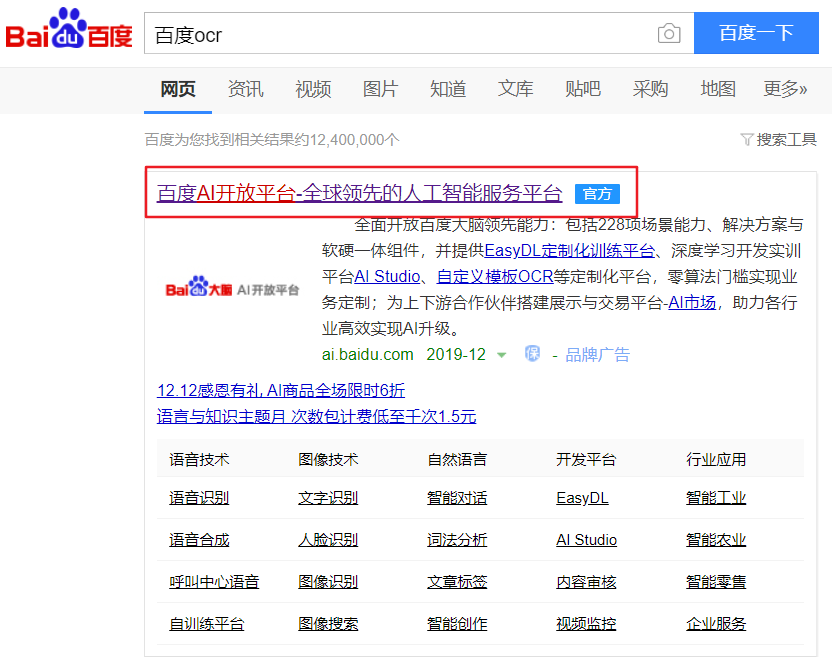Open the 视频监控 link

coord(586,624)
